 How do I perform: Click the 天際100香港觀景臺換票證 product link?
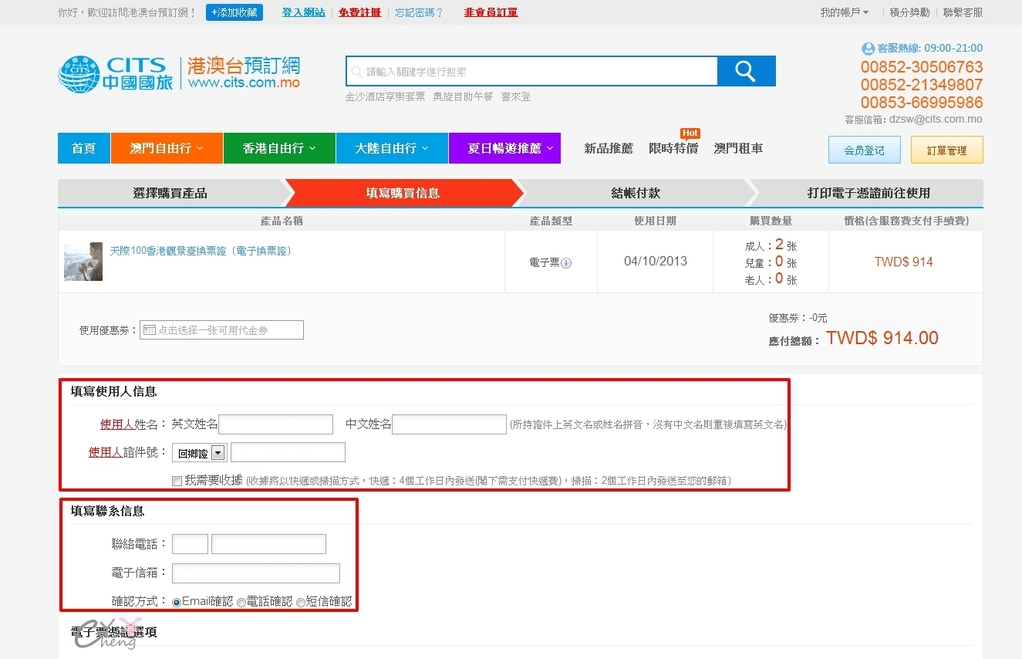pos(200,251)
